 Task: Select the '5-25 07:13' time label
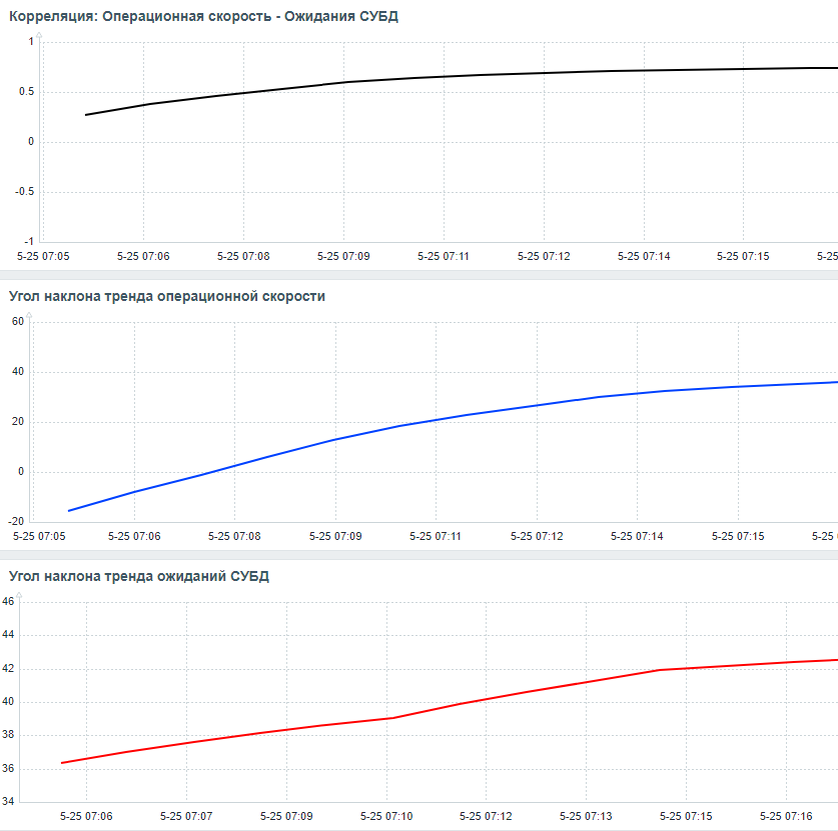(586, 817)
